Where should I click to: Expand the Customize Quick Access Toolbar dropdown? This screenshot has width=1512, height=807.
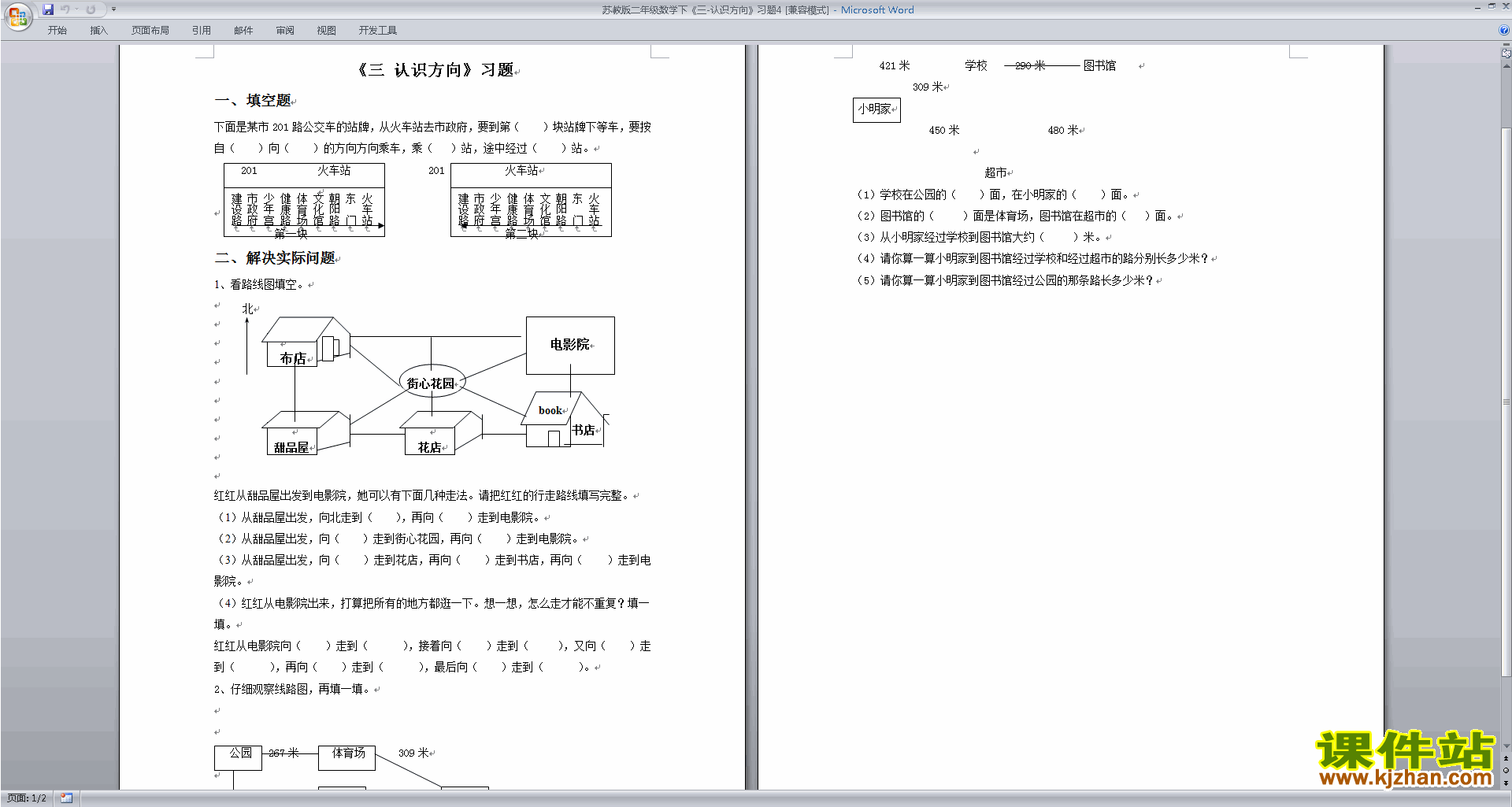click(113, 9)
